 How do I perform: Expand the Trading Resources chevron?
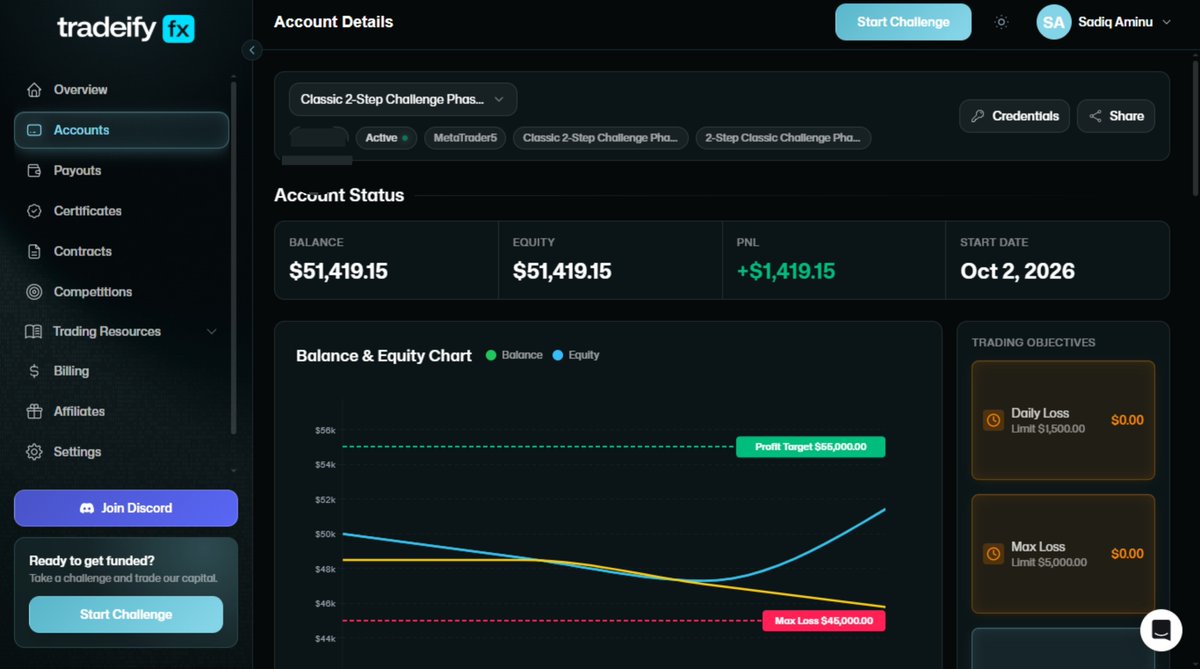pyautogui.click(x=211, y=331)
